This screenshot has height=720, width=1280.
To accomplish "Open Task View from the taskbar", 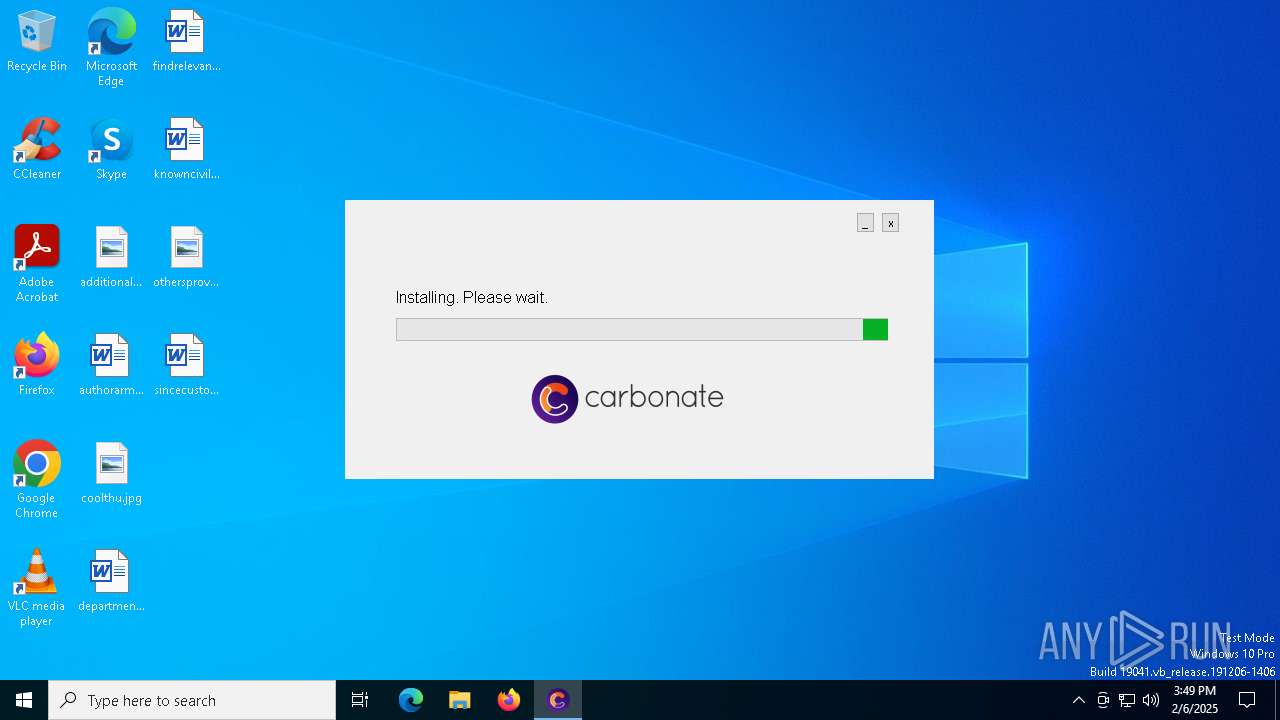I will point(360,700).
